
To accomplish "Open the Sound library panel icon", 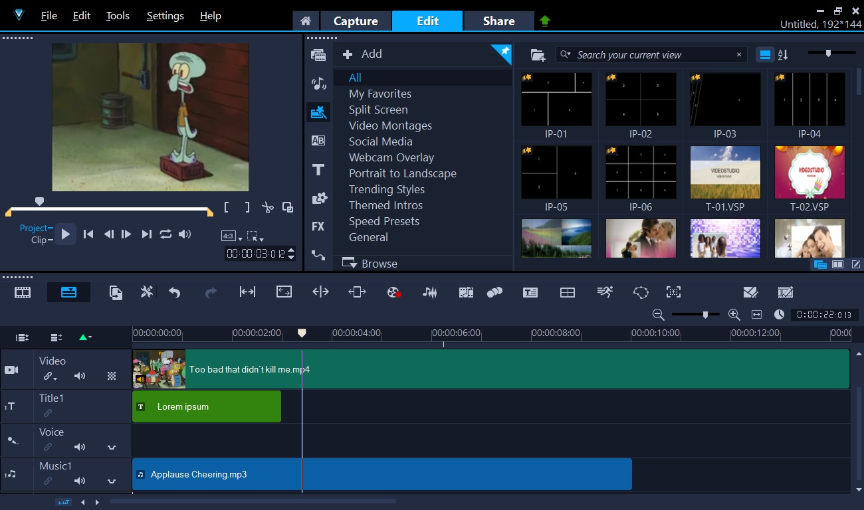I will (318, 84).
